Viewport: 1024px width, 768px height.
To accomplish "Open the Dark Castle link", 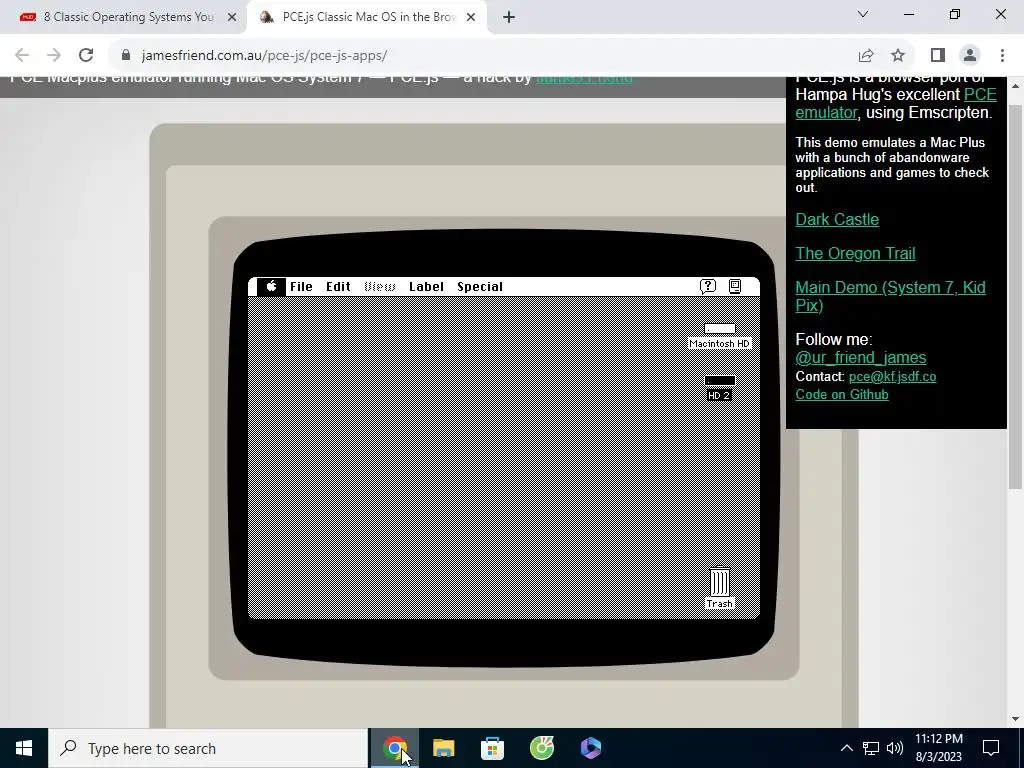I will click(x=837, y=219).
